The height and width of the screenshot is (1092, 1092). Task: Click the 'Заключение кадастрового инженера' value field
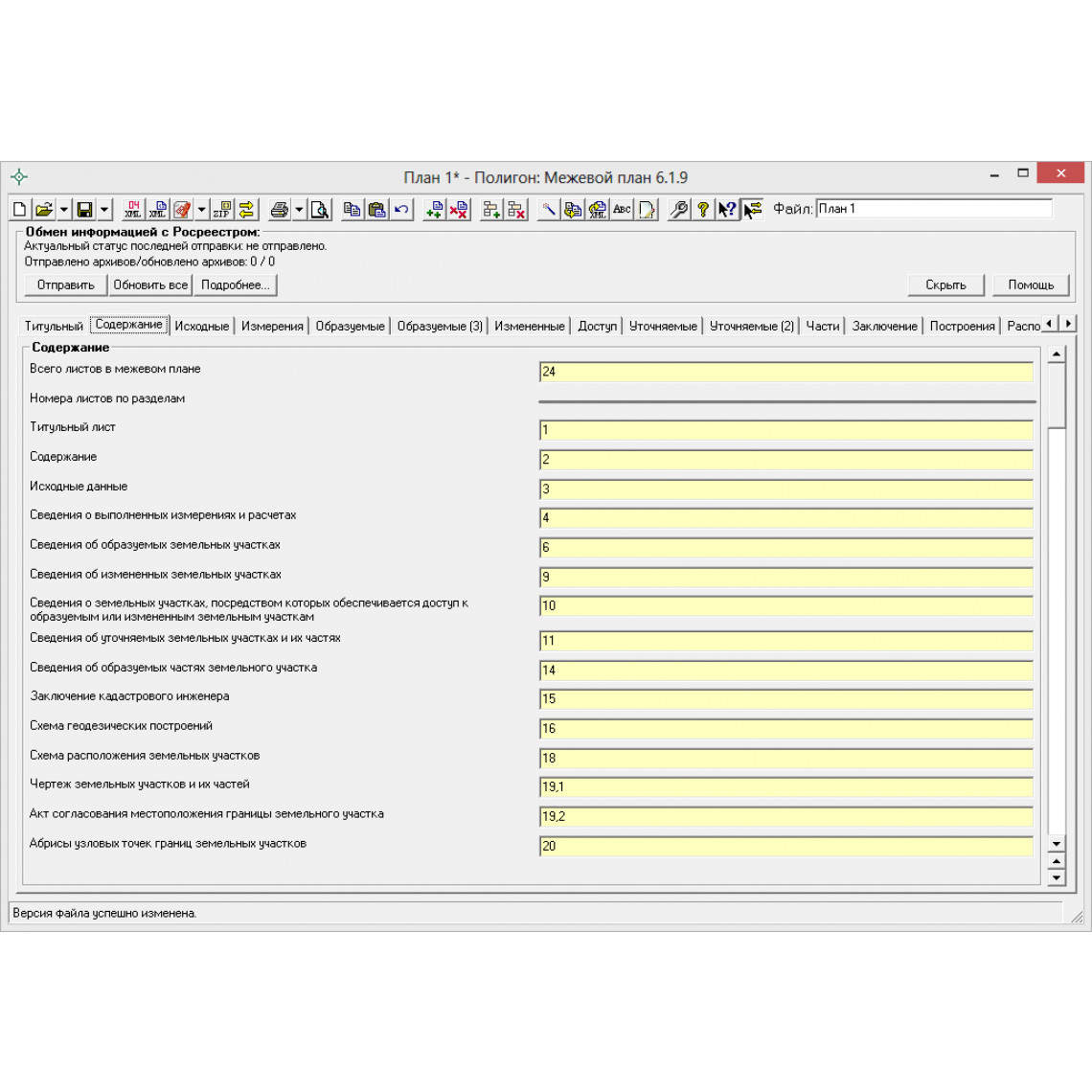[786, 698]
